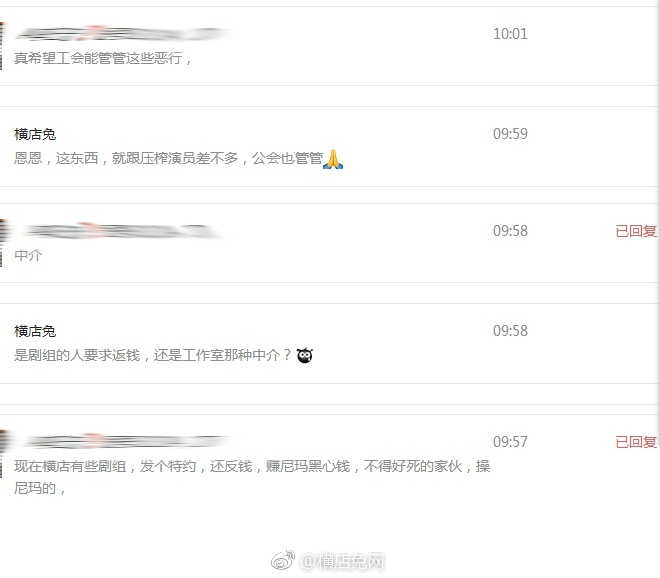
Task: Open the 中介 message row
Action: (328, 243)
